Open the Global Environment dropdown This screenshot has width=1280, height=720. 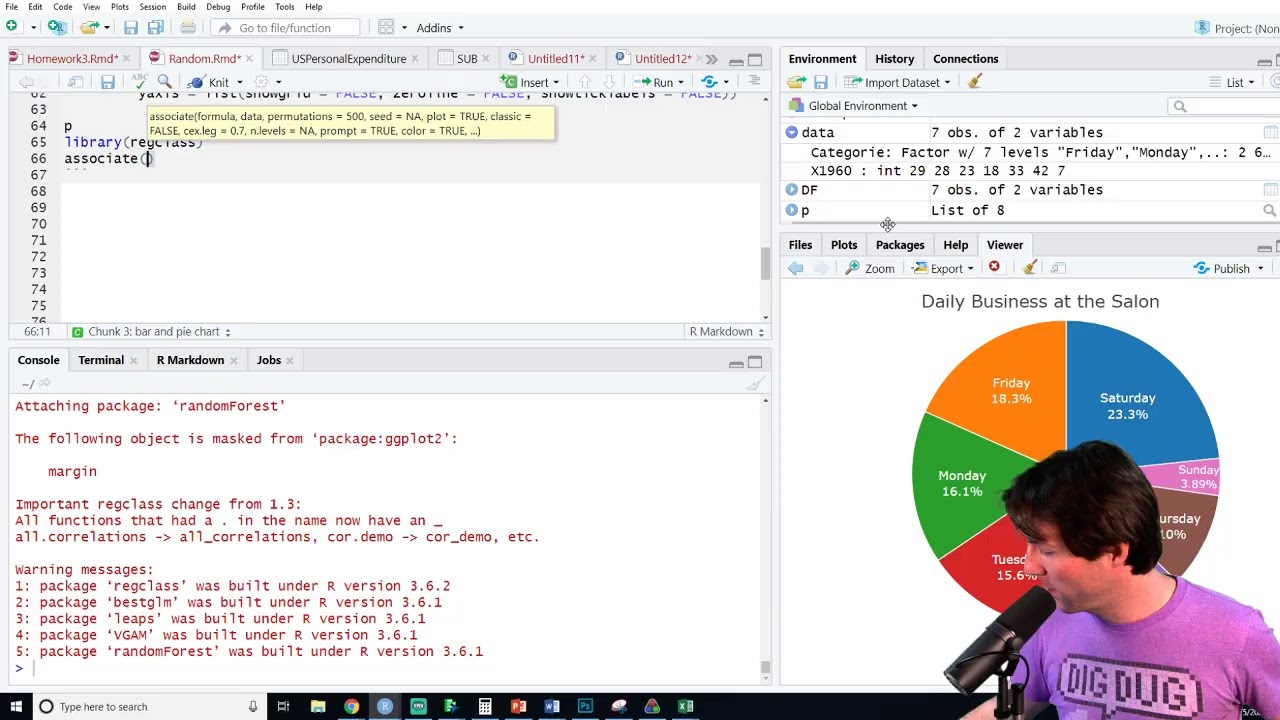pos(853,106)
